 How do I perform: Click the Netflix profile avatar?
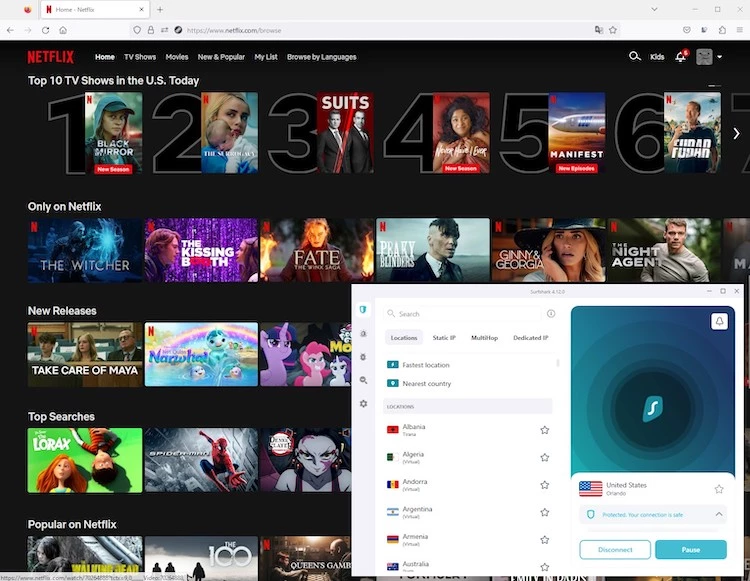coord(704,57)
